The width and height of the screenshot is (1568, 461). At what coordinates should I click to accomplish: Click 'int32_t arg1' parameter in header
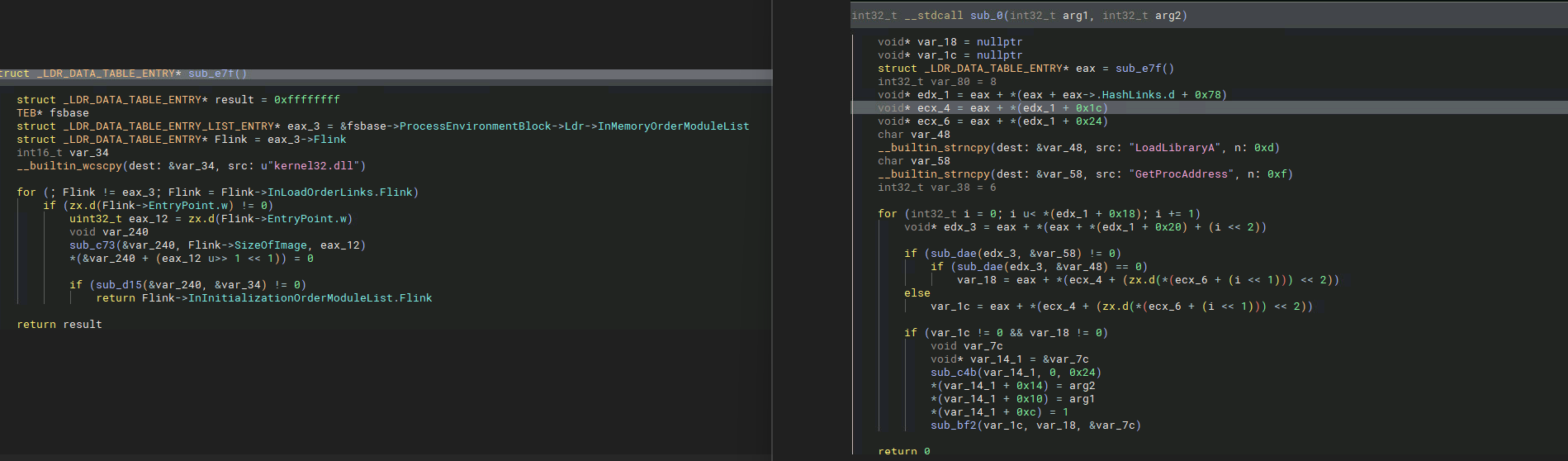click(1049, 16)
